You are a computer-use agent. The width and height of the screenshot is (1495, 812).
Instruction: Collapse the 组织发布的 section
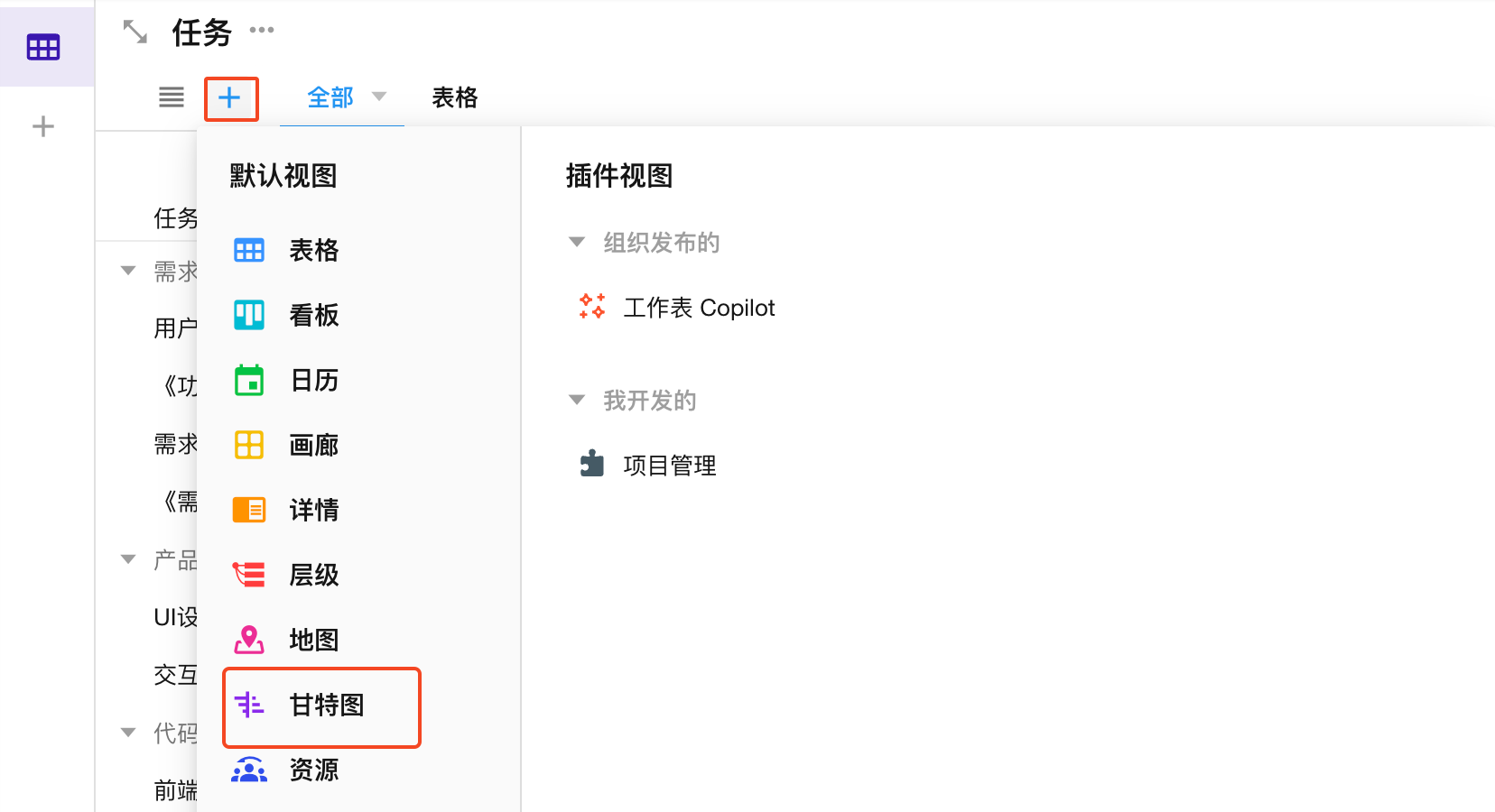(577, 242)
